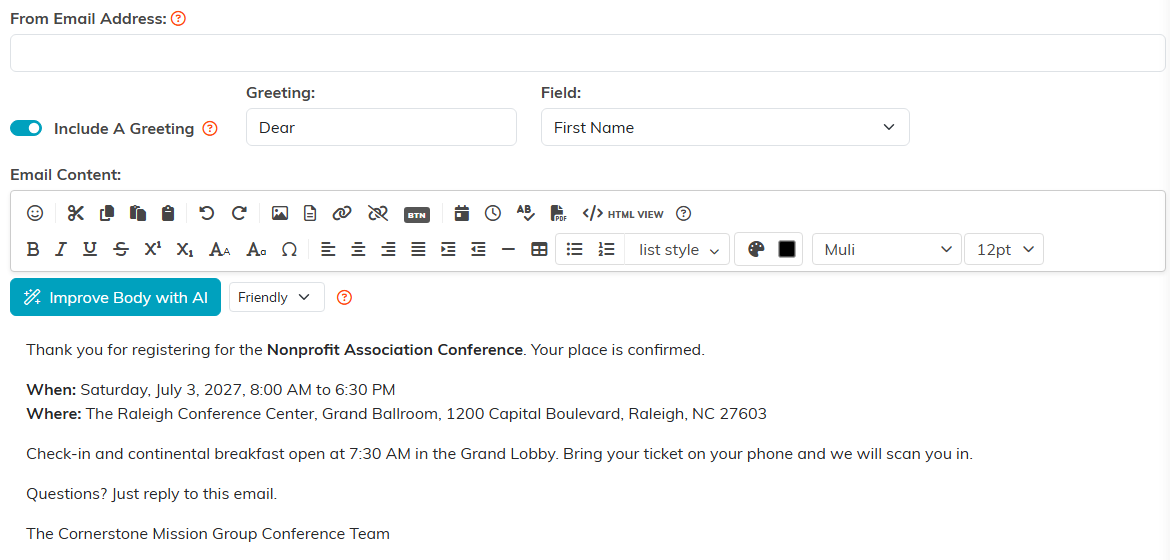
Task: Click the Paste as plain text clipboard icon
Action: [x=168, y=214]
